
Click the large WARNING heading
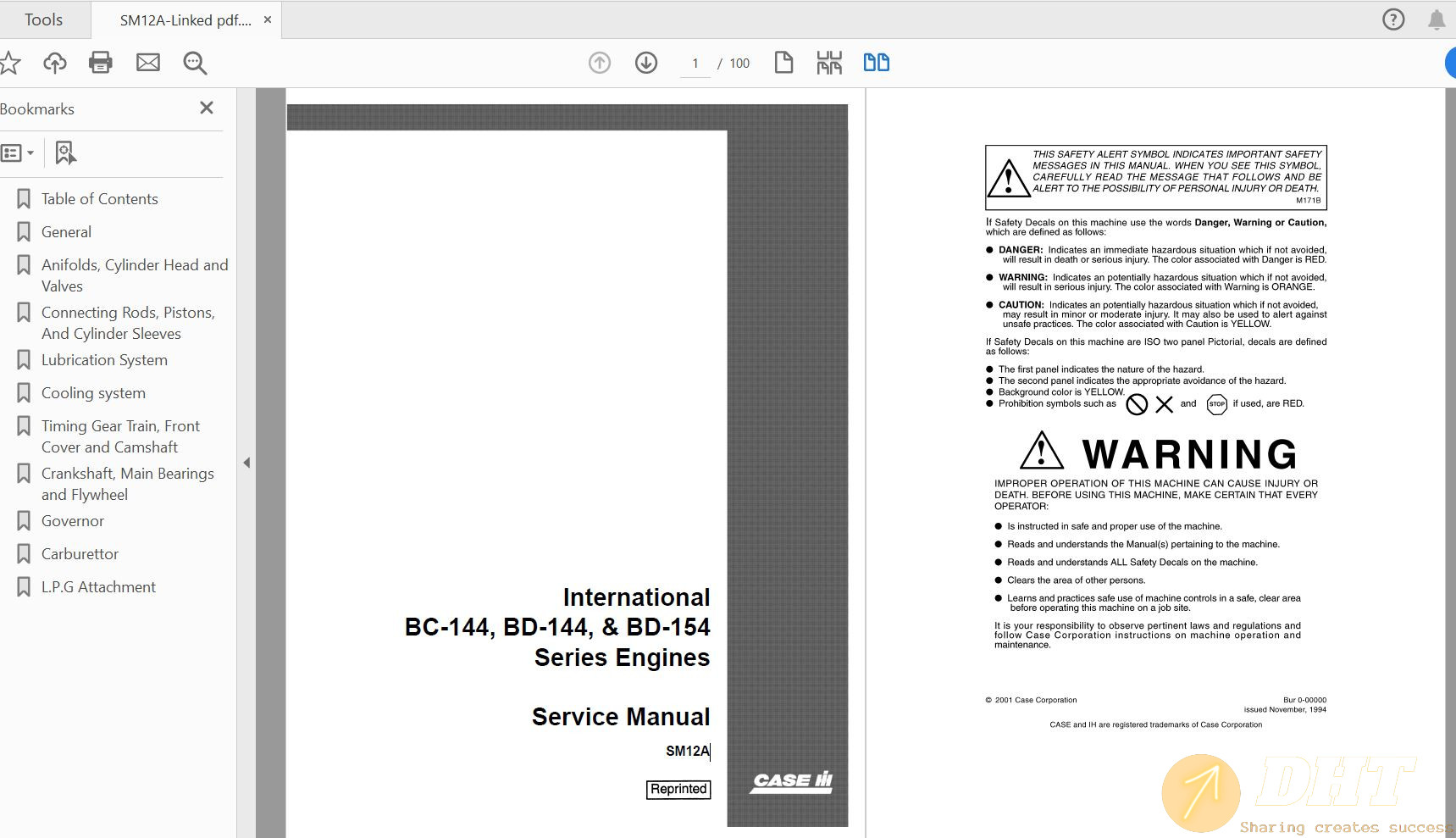[x=1189, y=454]
